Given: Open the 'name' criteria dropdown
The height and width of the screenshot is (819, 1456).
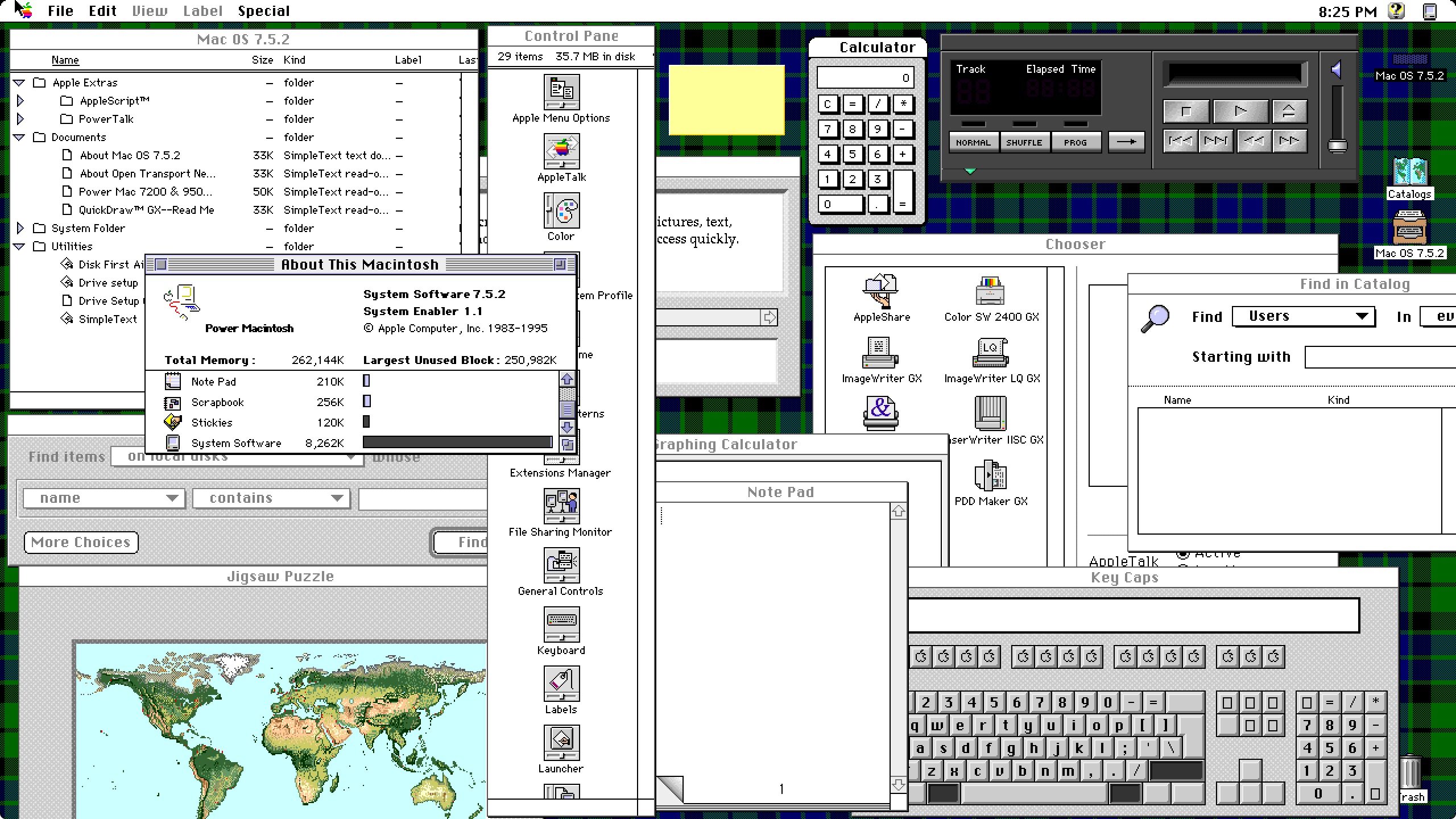Looking at the screenshot, I should pyautogui.click(x=104, y=498).
